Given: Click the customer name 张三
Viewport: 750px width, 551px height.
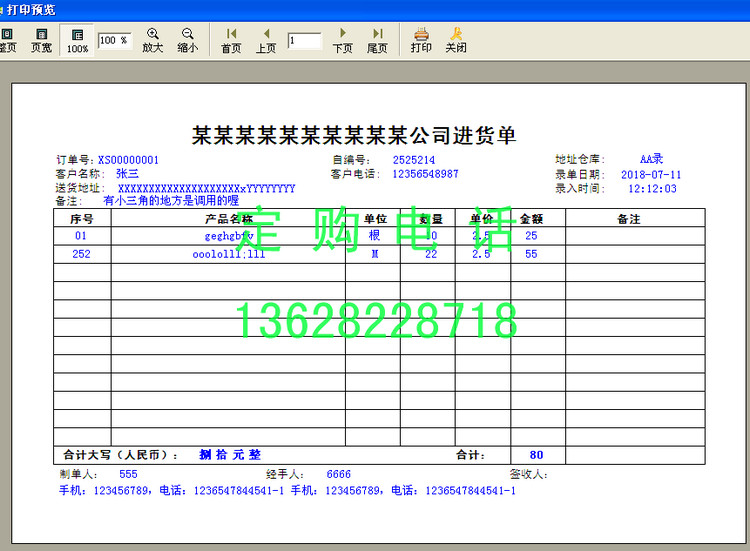Looking at the screenshot, I should 127,174.
